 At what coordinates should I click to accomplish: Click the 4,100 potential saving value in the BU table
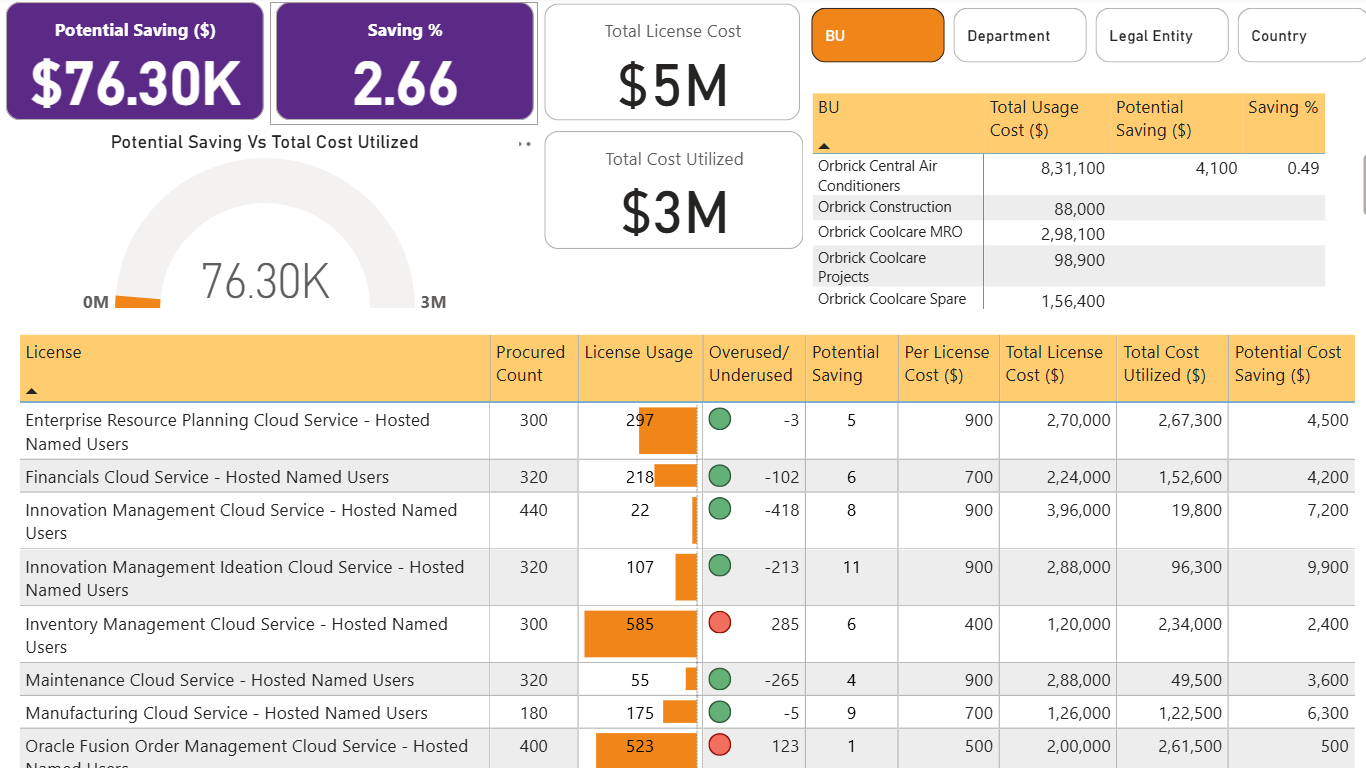[1216, 168]
